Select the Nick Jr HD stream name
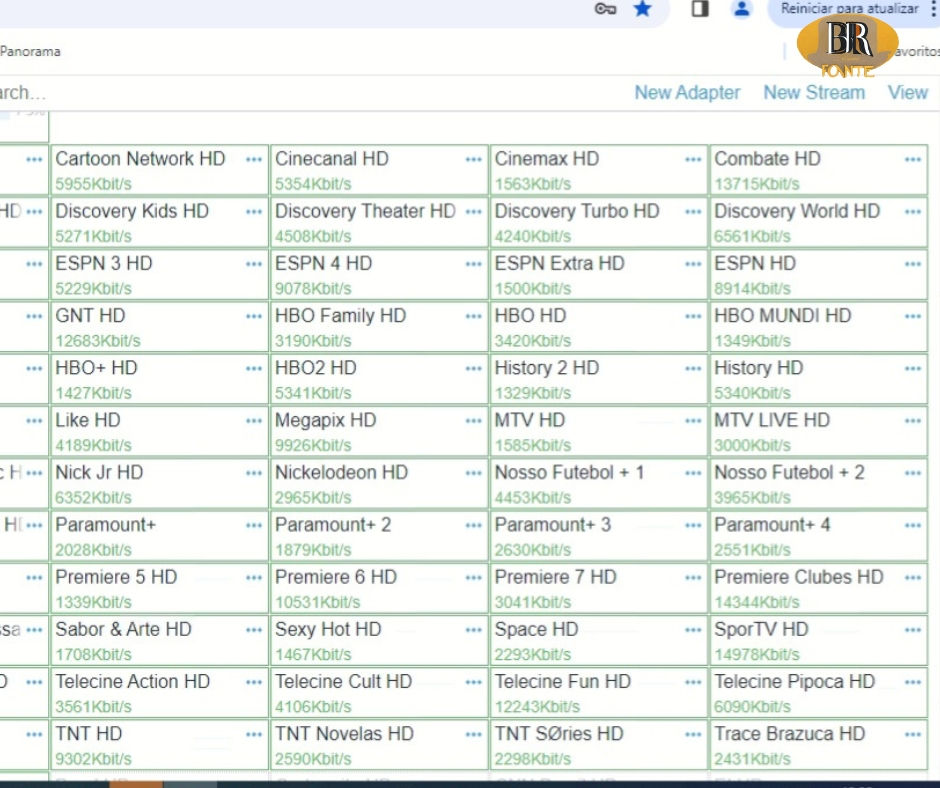Viewport: 940px width, 788px height. coord(99,472)
